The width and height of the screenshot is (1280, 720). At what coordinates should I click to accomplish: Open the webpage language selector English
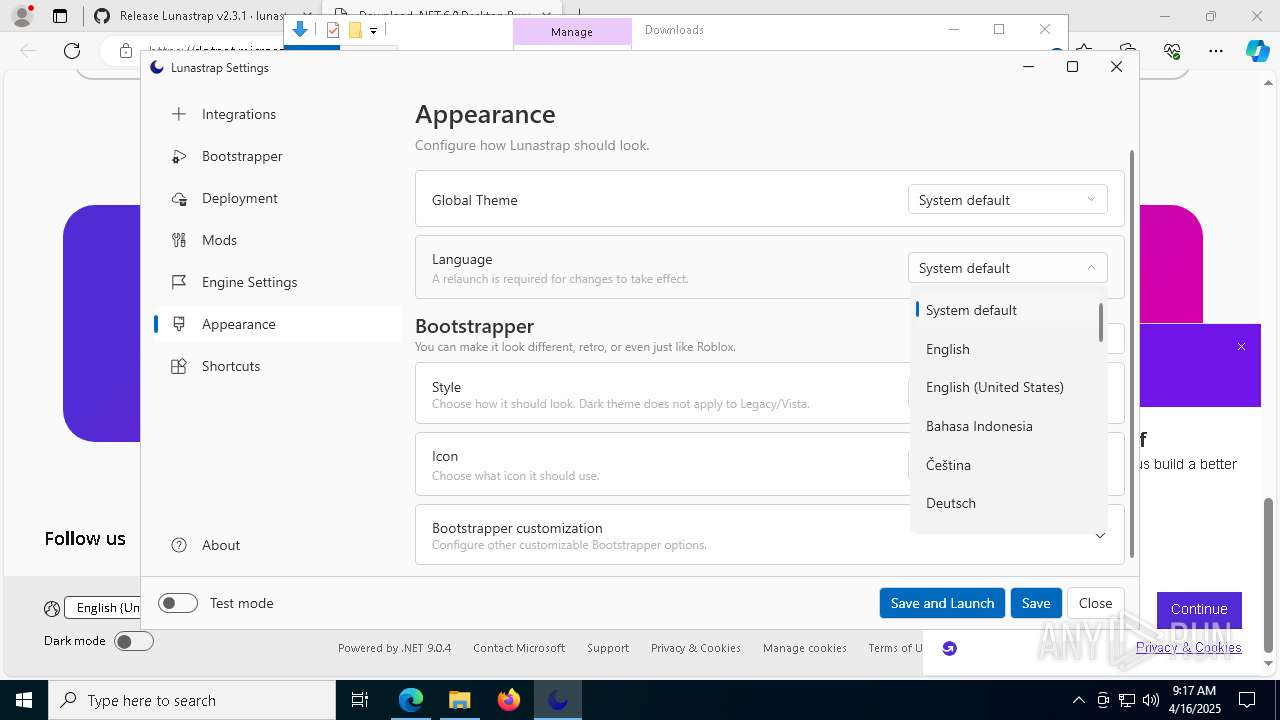pos(103,607)
